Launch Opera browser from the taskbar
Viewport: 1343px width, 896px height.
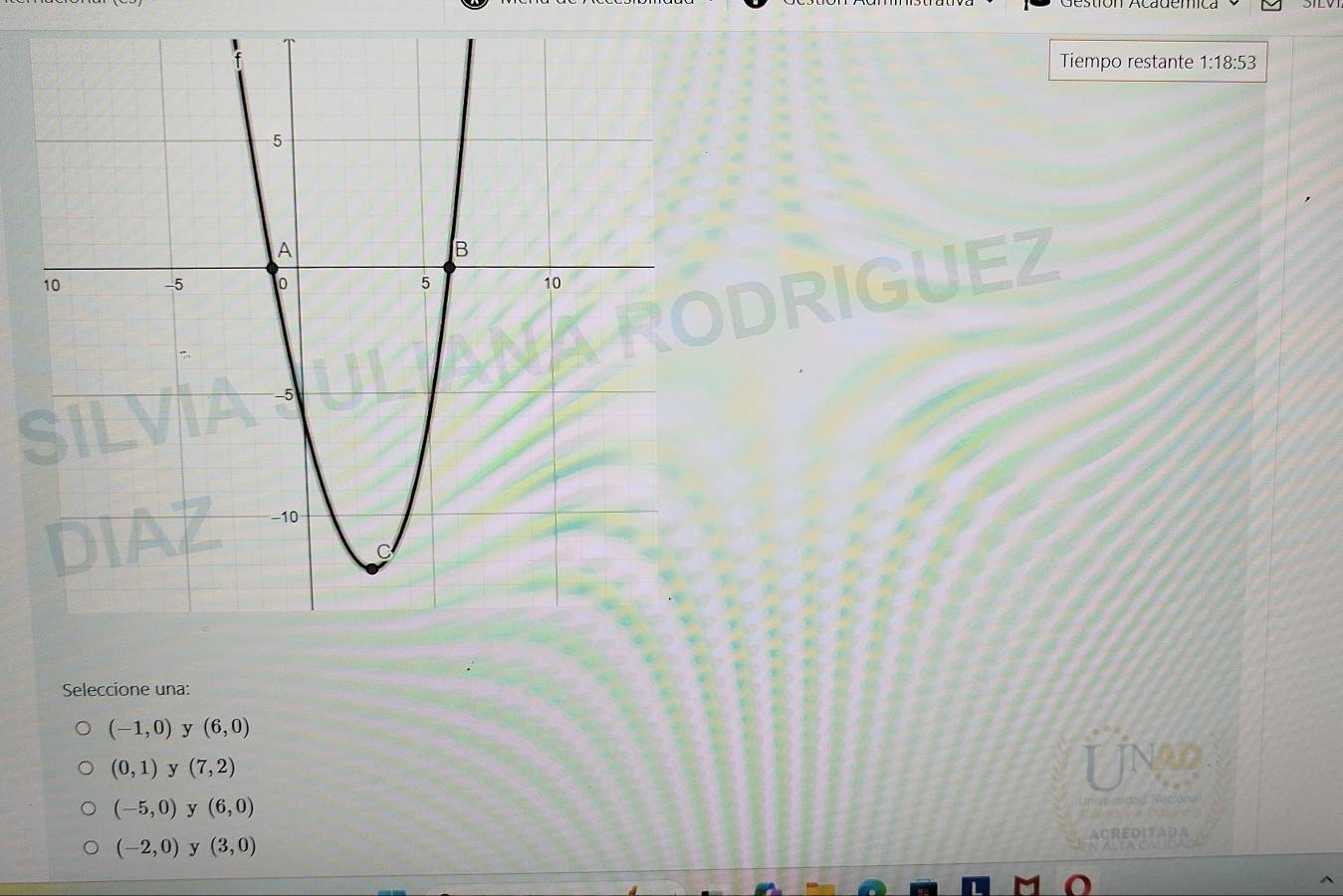1077,885
